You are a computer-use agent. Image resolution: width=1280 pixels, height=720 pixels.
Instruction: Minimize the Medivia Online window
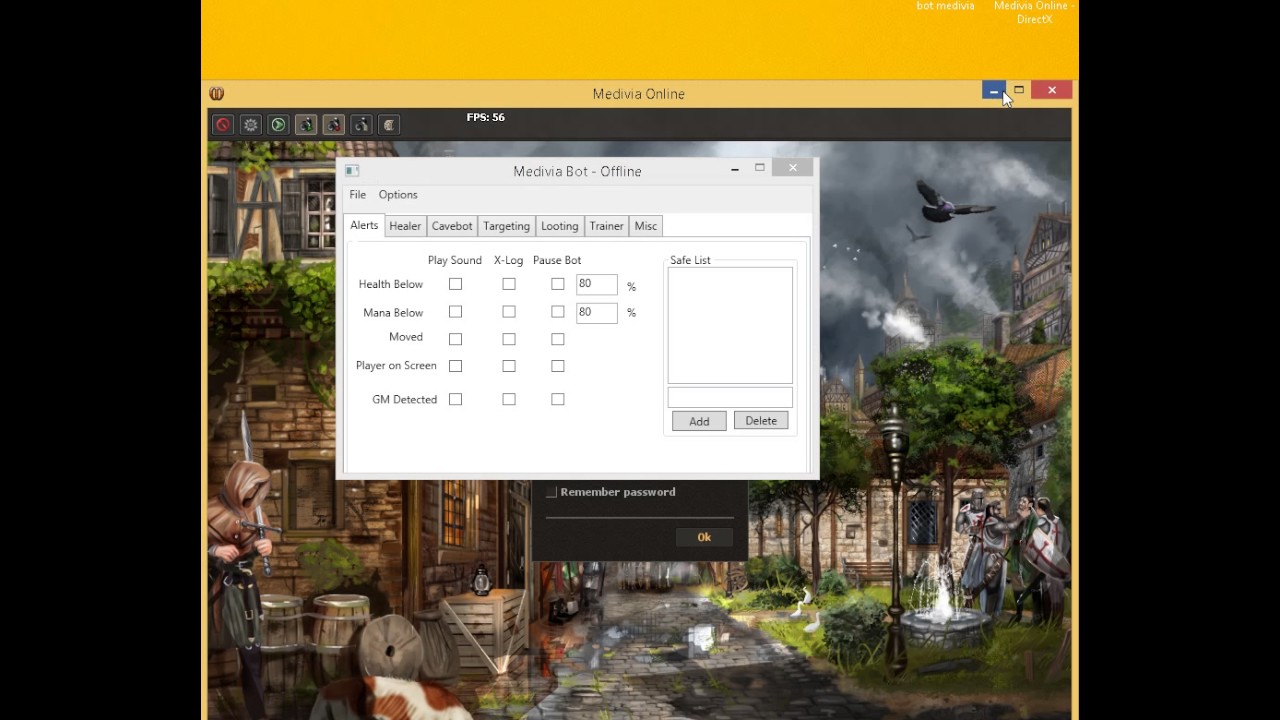tap(993, 91)
